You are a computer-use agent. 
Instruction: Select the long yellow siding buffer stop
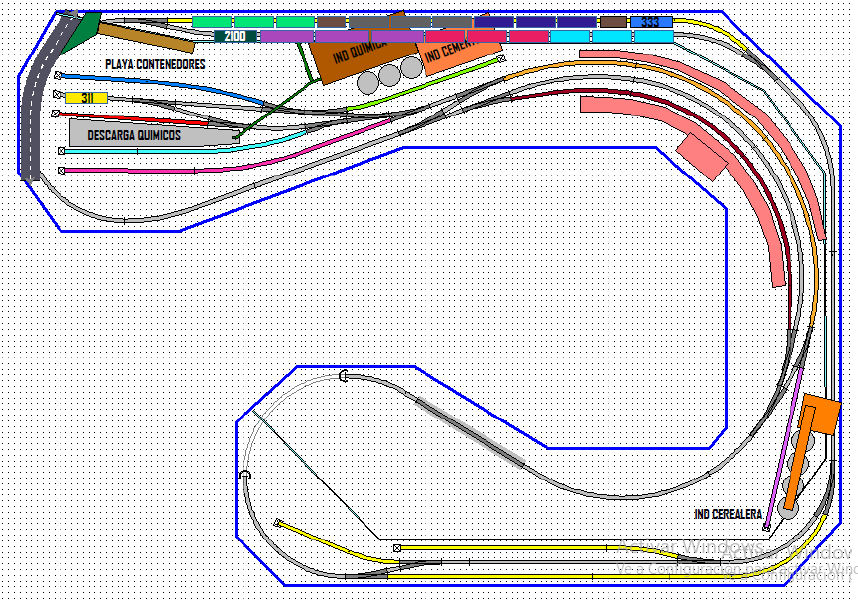(x=397, y=548)
